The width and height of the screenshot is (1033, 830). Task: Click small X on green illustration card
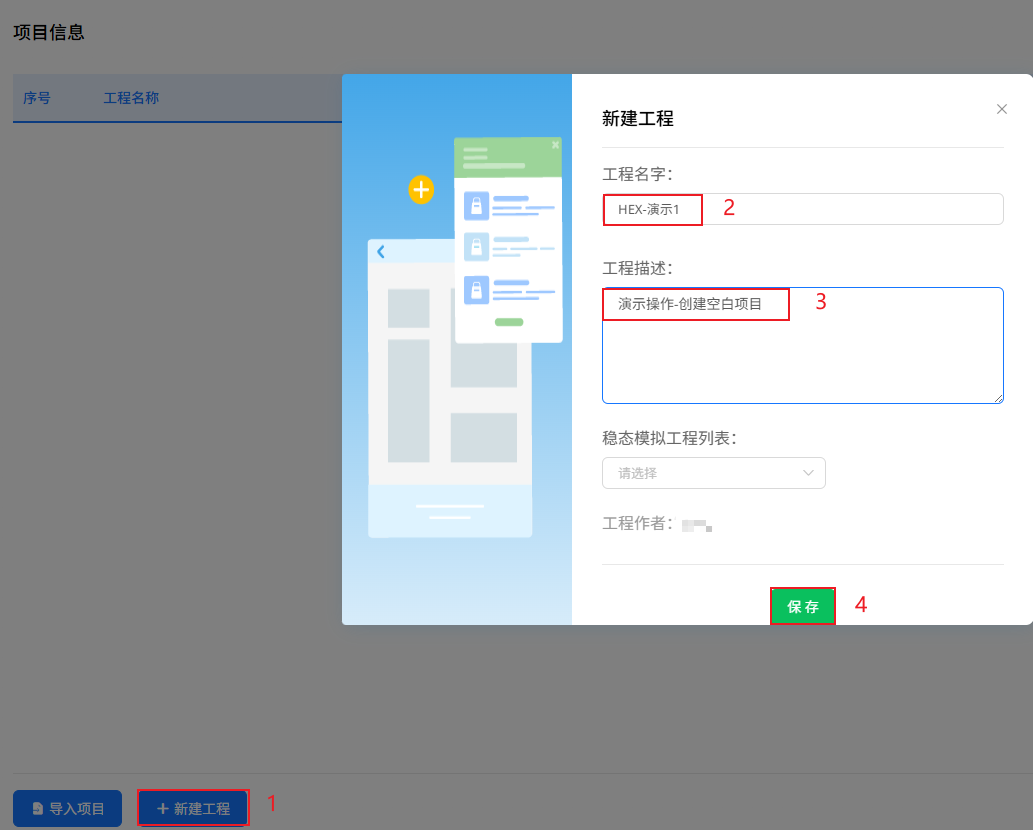coord(555,145)
